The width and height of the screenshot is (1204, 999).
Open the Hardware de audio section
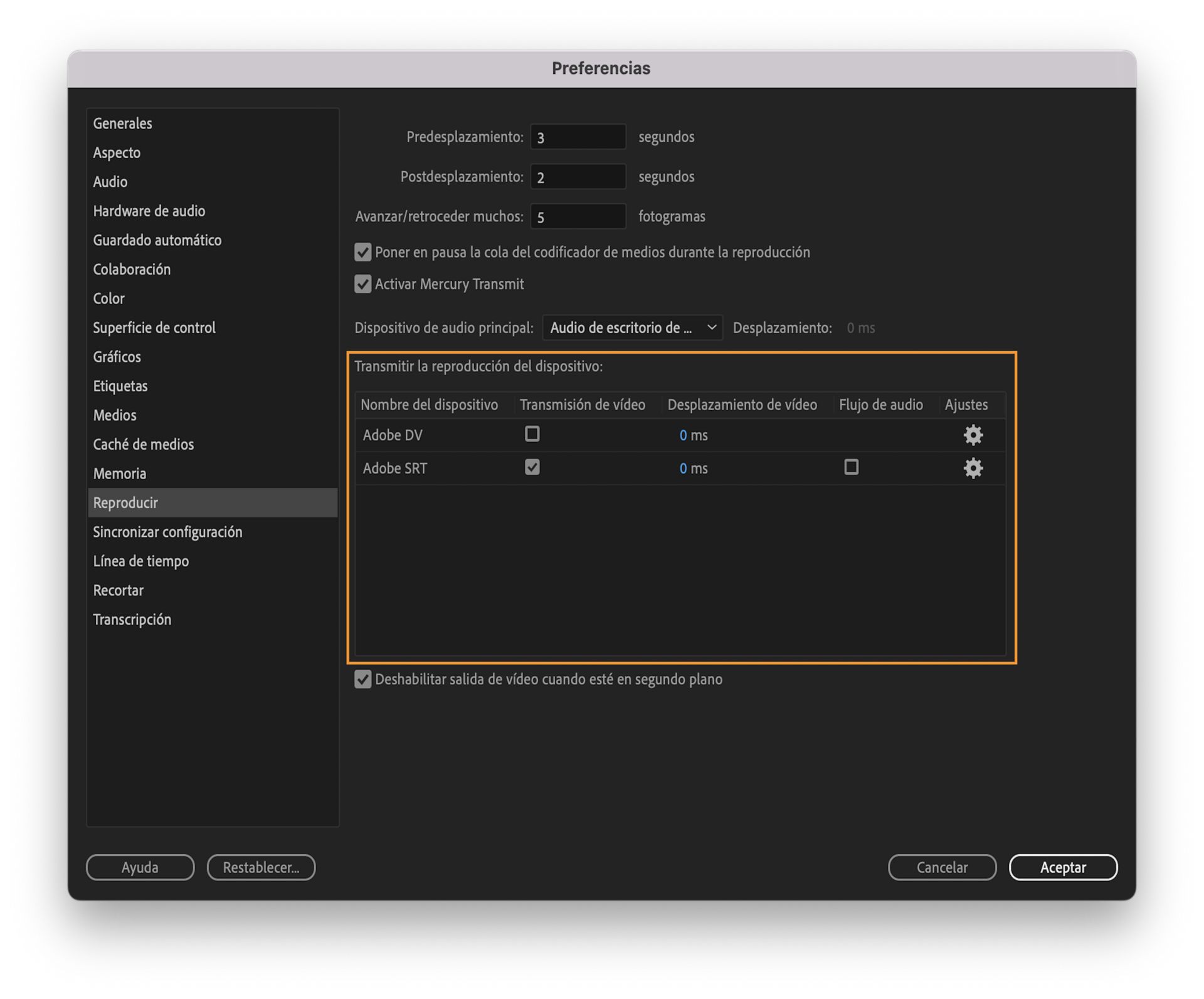coord(149,211)
